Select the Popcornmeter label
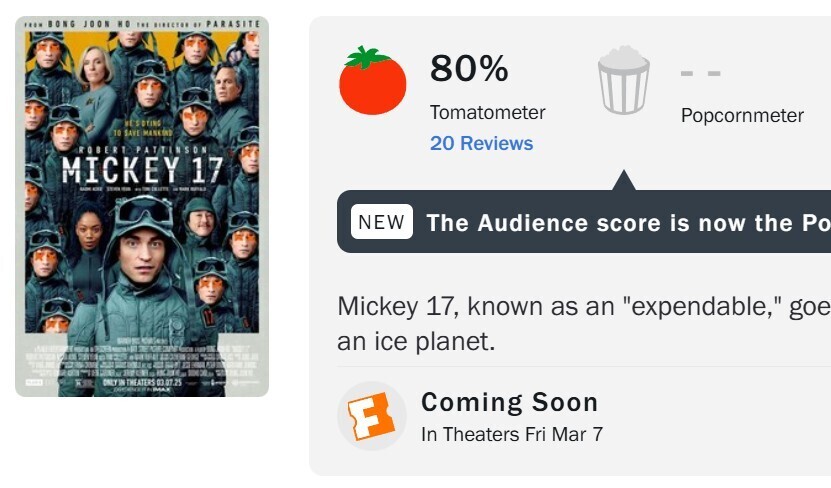 click(742, 115)
